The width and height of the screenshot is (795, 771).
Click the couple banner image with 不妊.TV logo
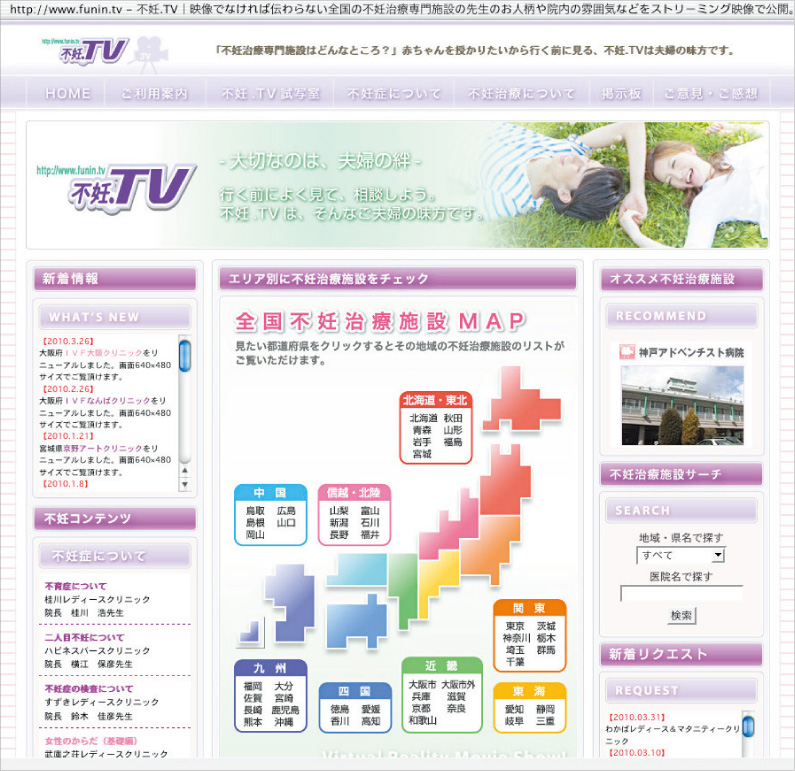pyautogui.click(x=398, y=185)
